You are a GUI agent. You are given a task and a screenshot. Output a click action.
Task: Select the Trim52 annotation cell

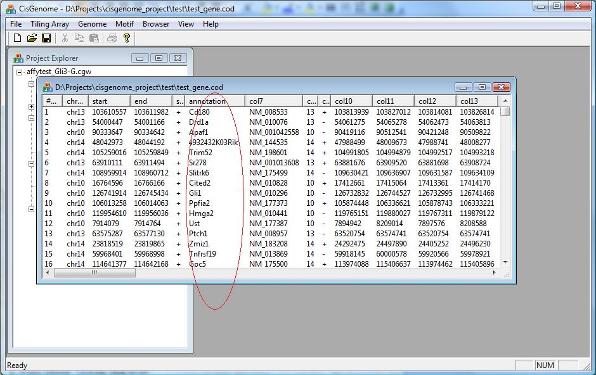201,152
